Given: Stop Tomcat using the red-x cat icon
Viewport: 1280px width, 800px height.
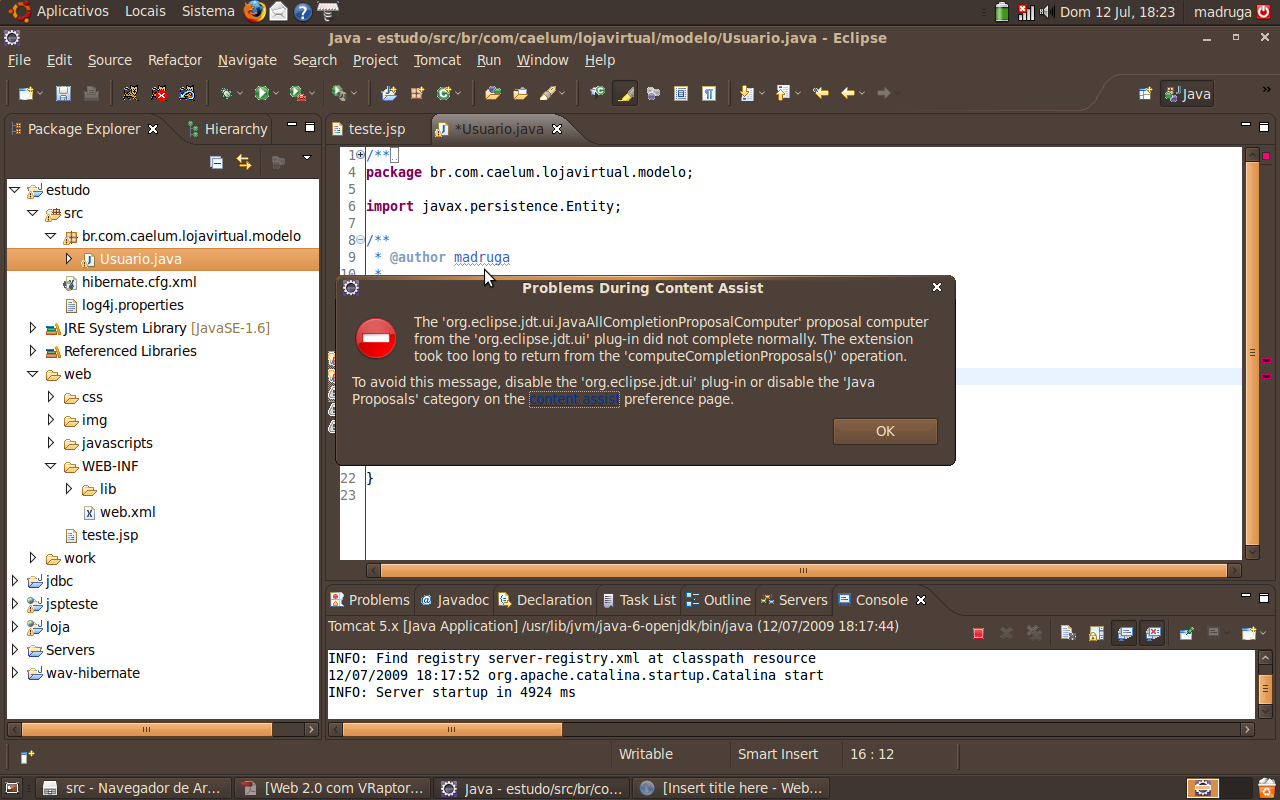Looking at the screenshot, I should pyautogui.click(x=159, y=93).
